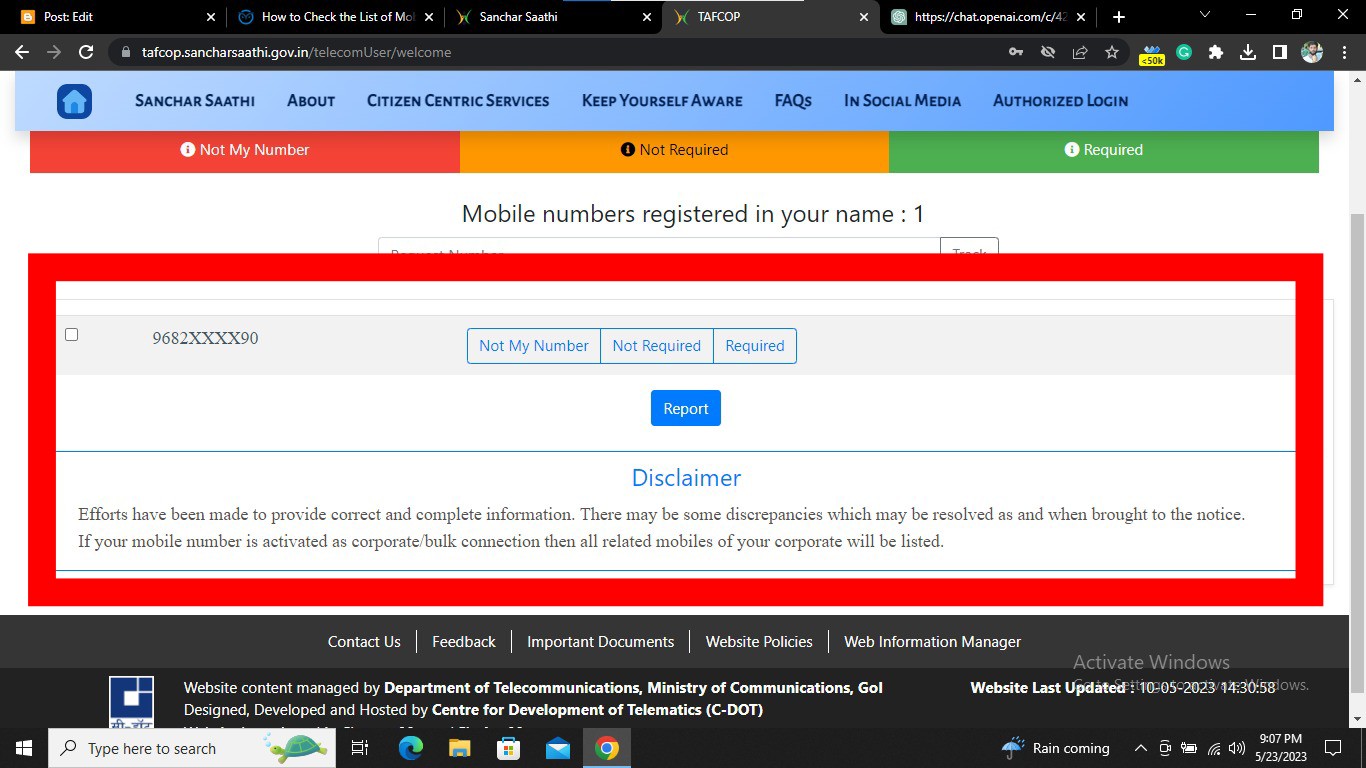Image resolution: width=1366 pixels, height=768 pixels.
Task: Open Website Policies footer link
Action: 759,642
